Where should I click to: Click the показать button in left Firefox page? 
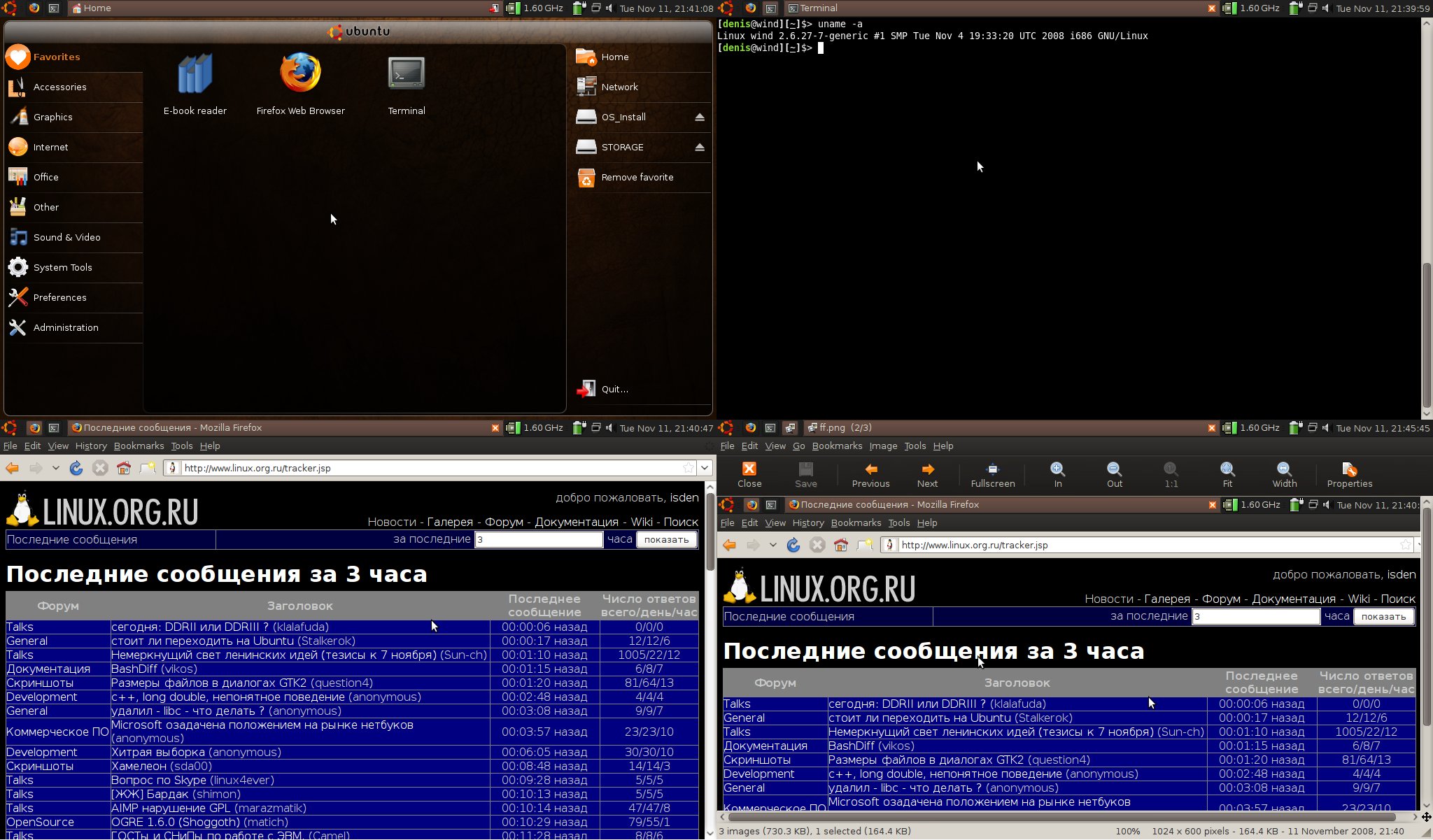[667, 540]
